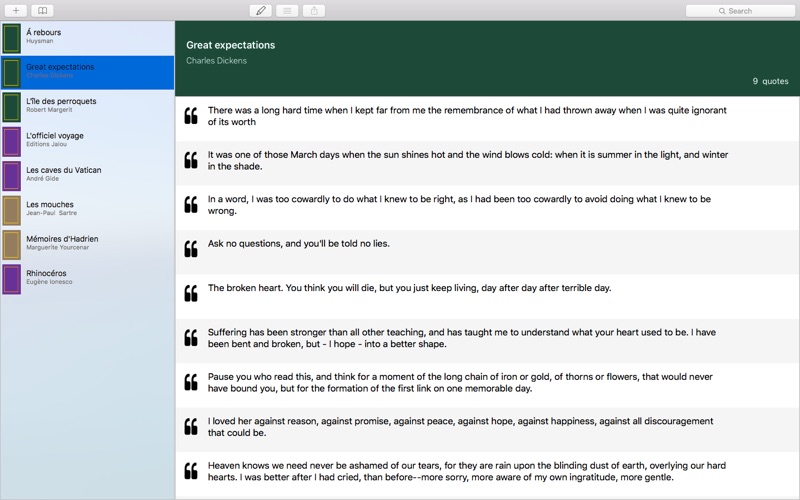The height and width of the screenshot is (500, 800).
Task: Click the 'Great expectations' header title
Action: pos(231,45)
